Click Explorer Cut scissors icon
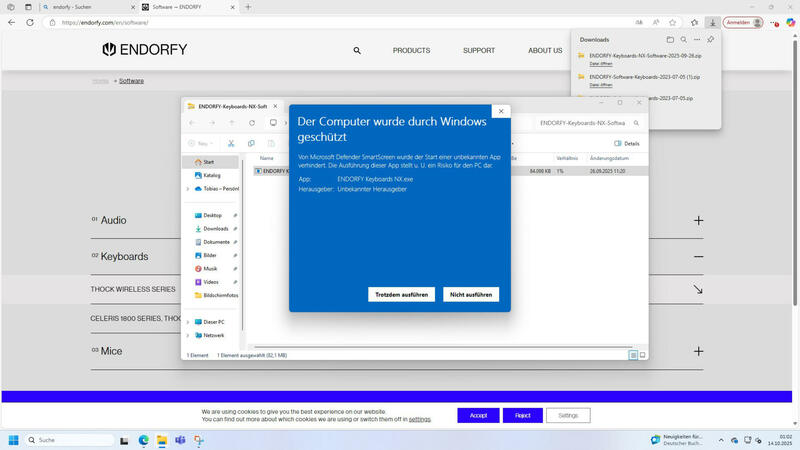 pyautogui.click(x=231, y=143)
